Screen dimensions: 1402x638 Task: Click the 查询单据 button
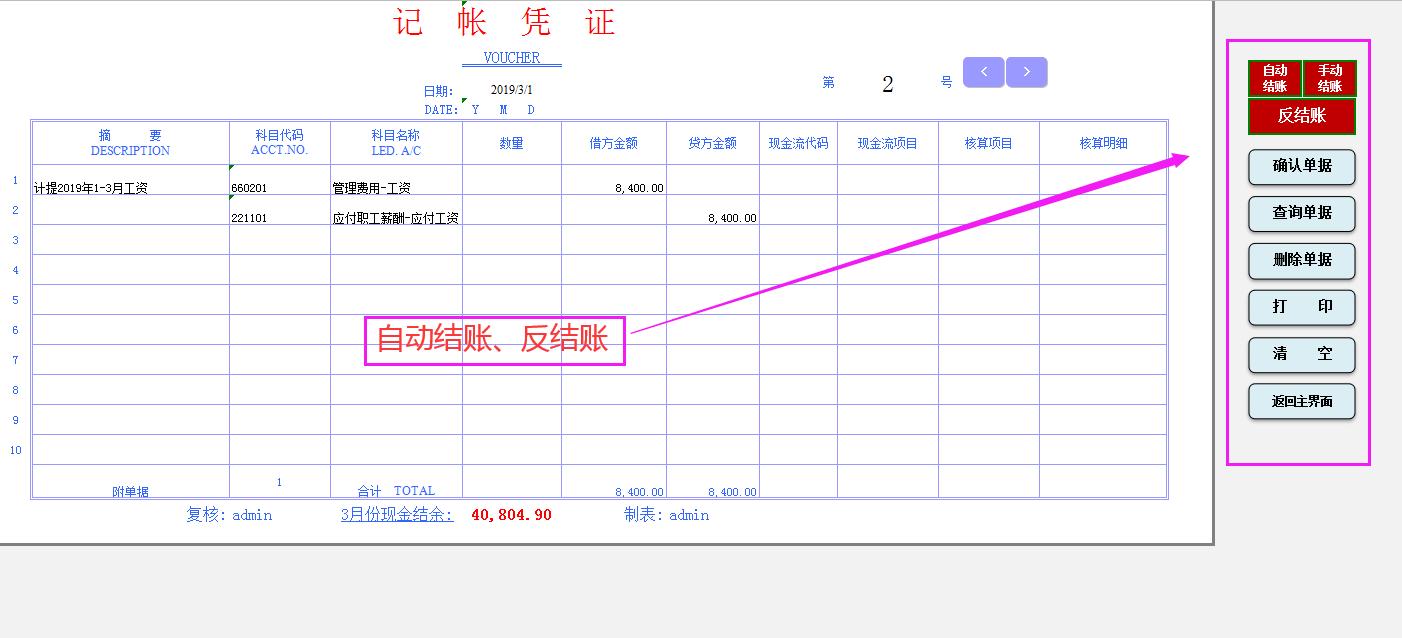1301,214
